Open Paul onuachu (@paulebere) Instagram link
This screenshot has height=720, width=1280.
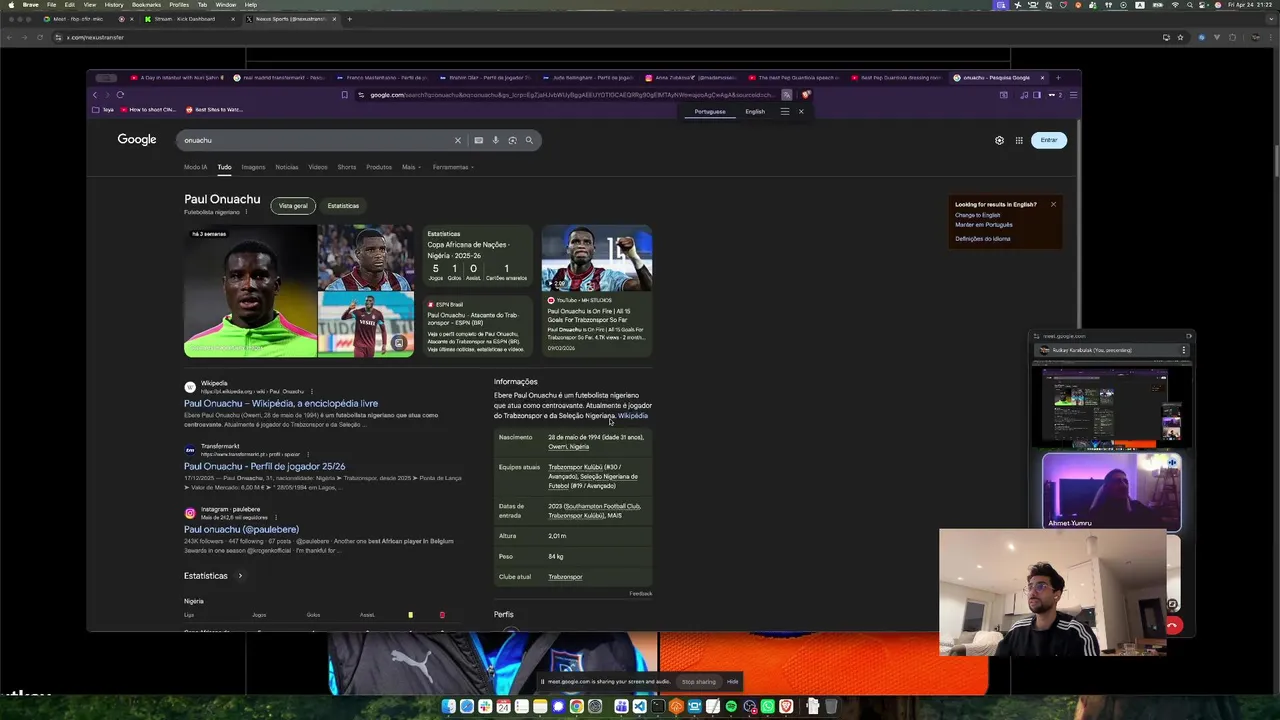[241, 529]
